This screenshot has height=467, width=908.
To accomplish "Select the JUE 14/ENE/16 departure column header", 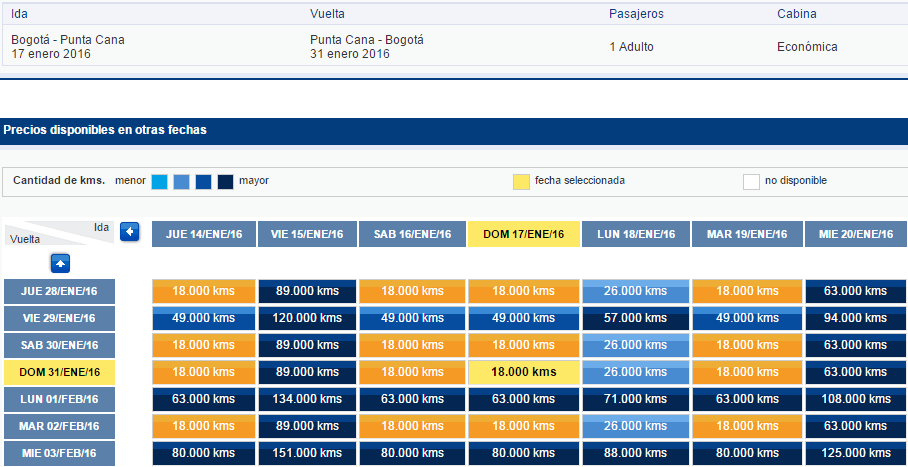I will click(204, 234).
